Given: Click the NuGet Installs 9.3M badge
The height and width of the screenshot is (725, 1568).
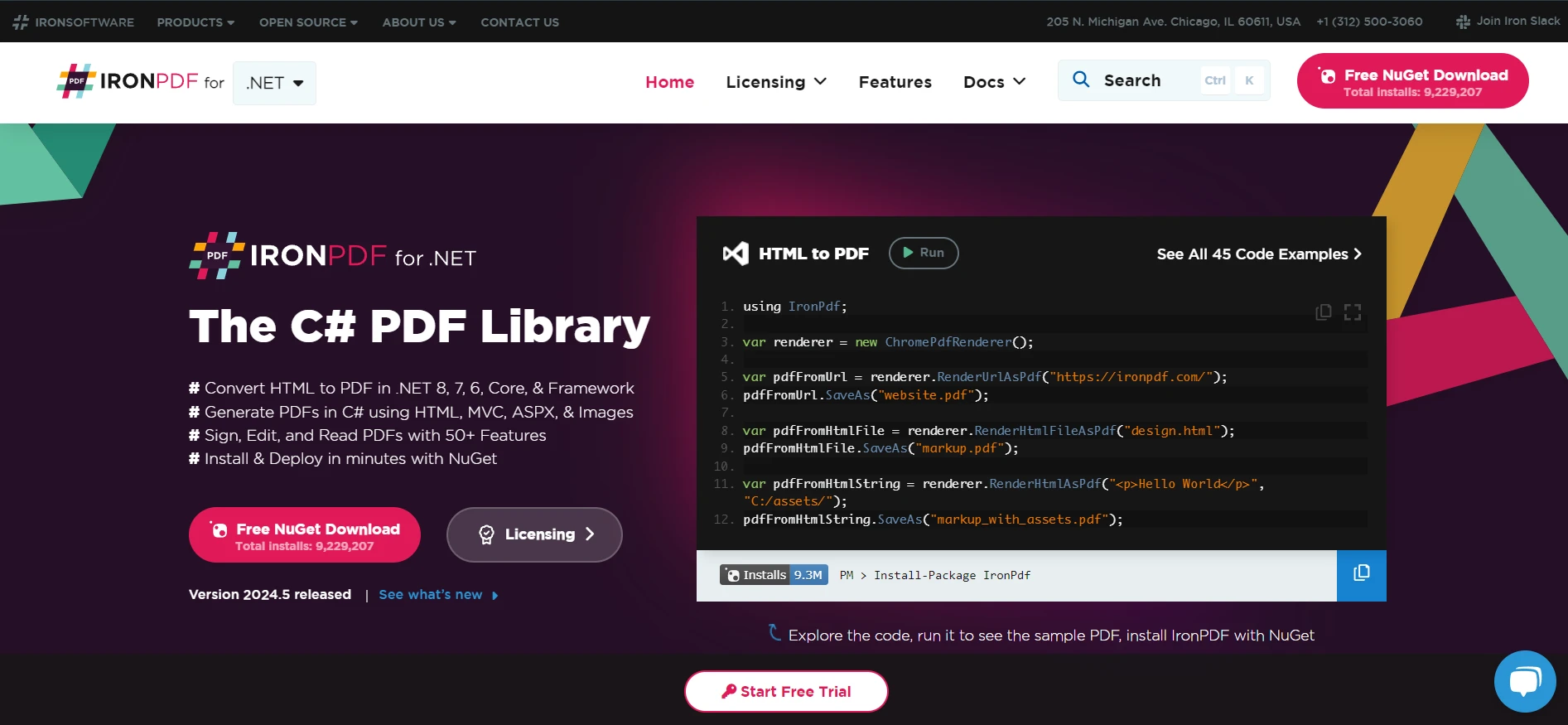Looking at the screenshot, I should [774, 575].
